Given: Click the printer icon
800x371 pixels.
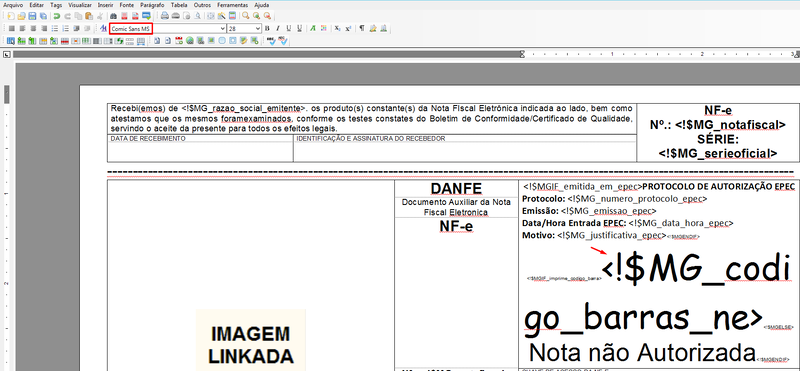Looking at the screenshot, I should (165, 16).
